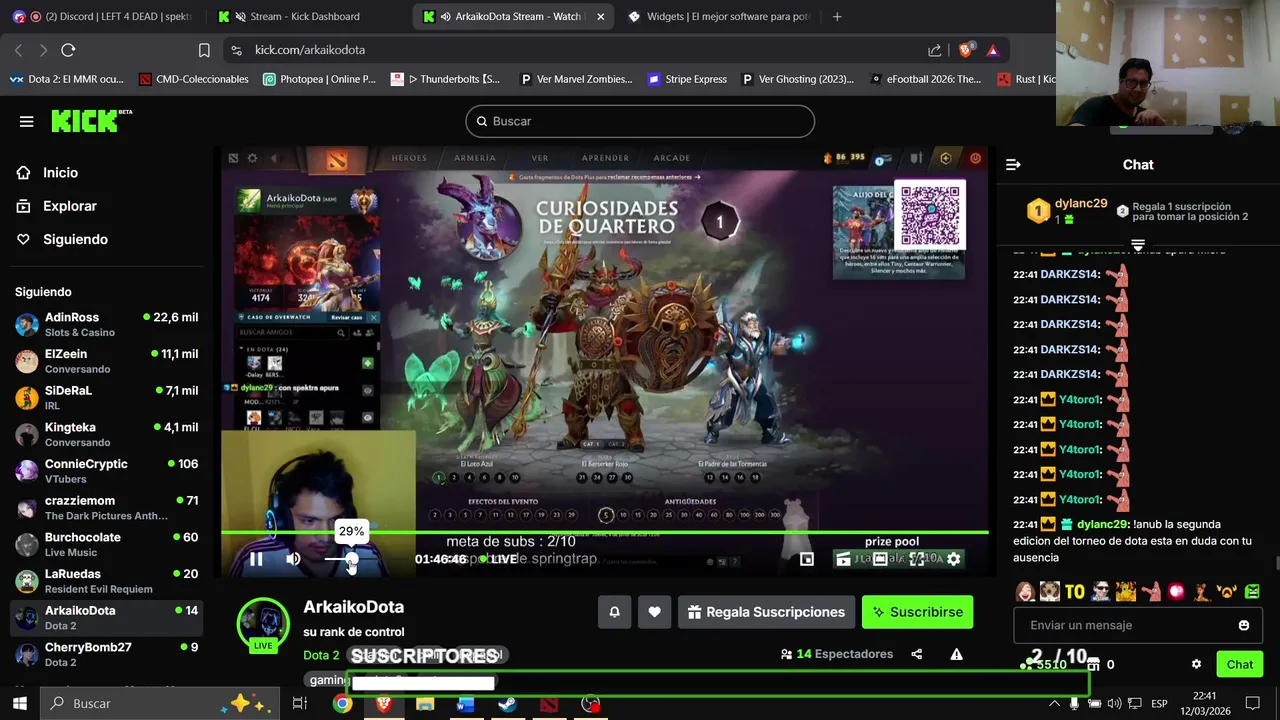Image resolution: width=1280 pixels, height=720 pixels.
Task: Click ArkaikoDota channel name
Action: [353, 607]
